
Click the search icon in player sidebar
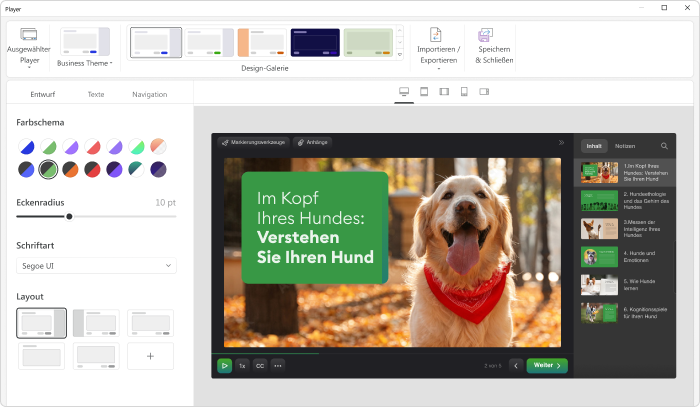pos(664,146)
